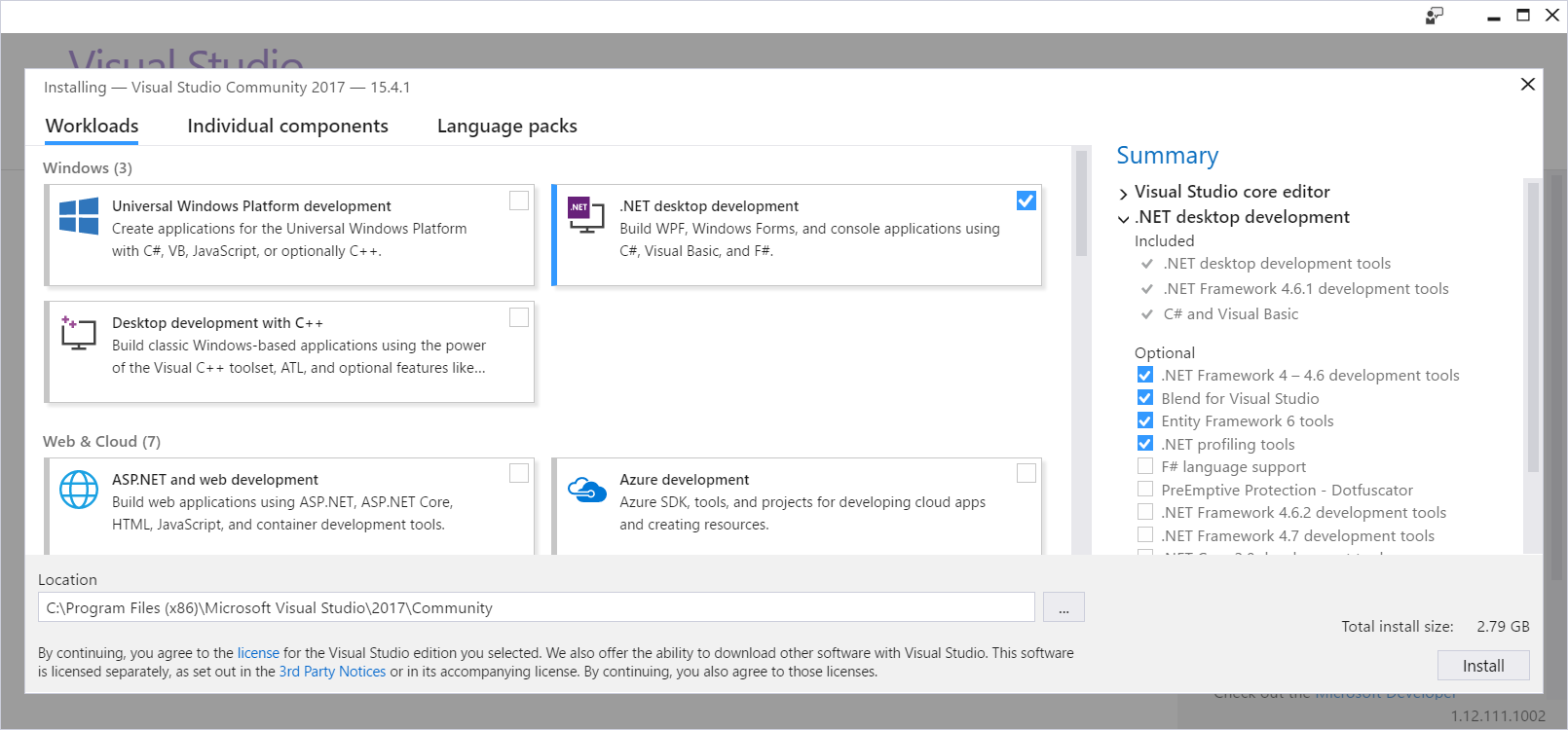Select the Desktop development with C++ card
The width and height of the screenshot is (1568, 730).
click(289, 351)
